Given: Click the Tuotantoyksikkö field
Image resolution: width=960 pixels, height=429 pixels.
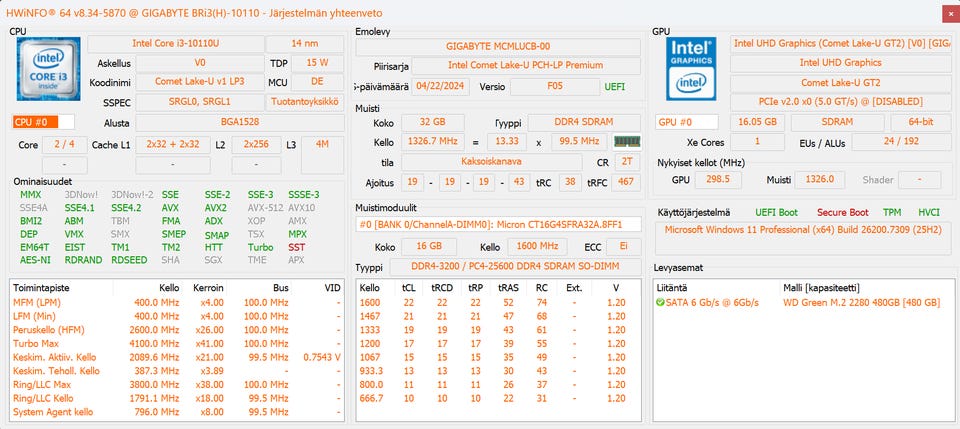Looking at the screenshot, I should (x=304, y=102).
